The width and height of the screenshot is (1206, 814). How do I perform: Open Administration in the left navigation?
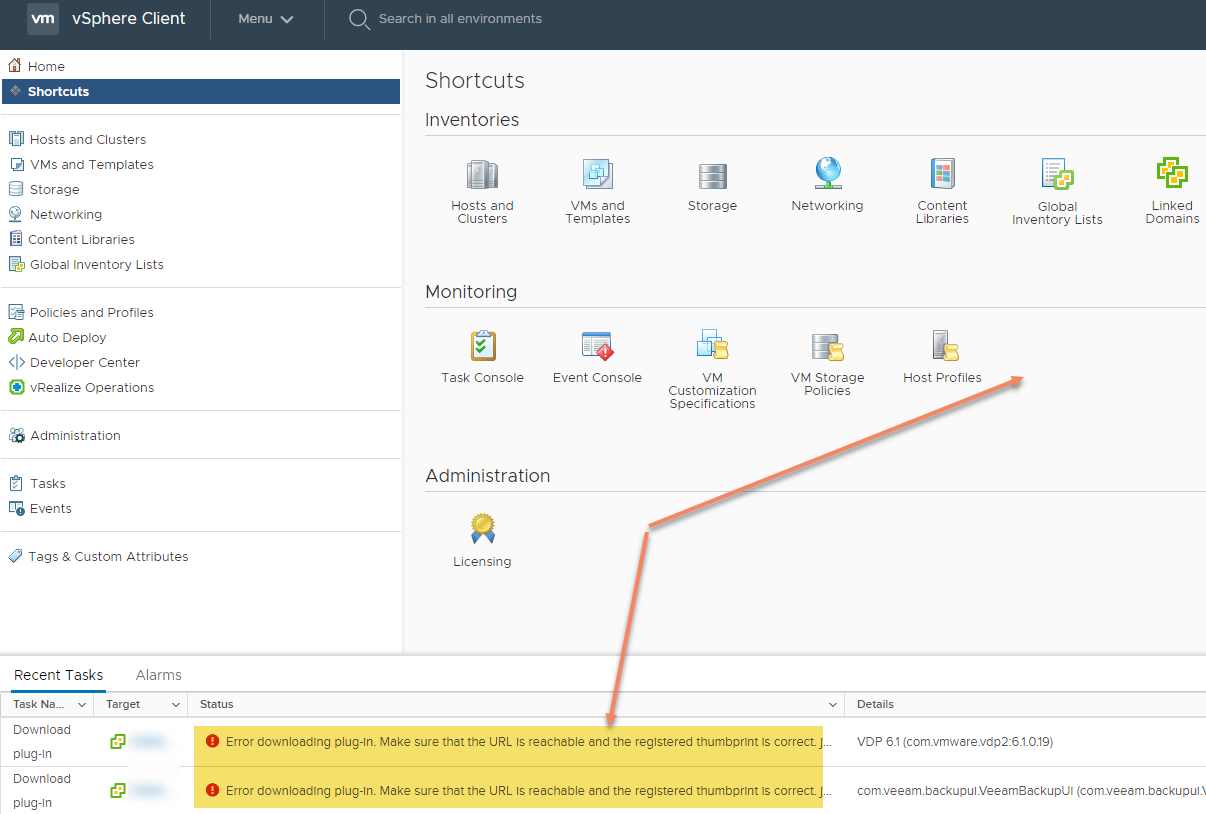tap(75, 436)
